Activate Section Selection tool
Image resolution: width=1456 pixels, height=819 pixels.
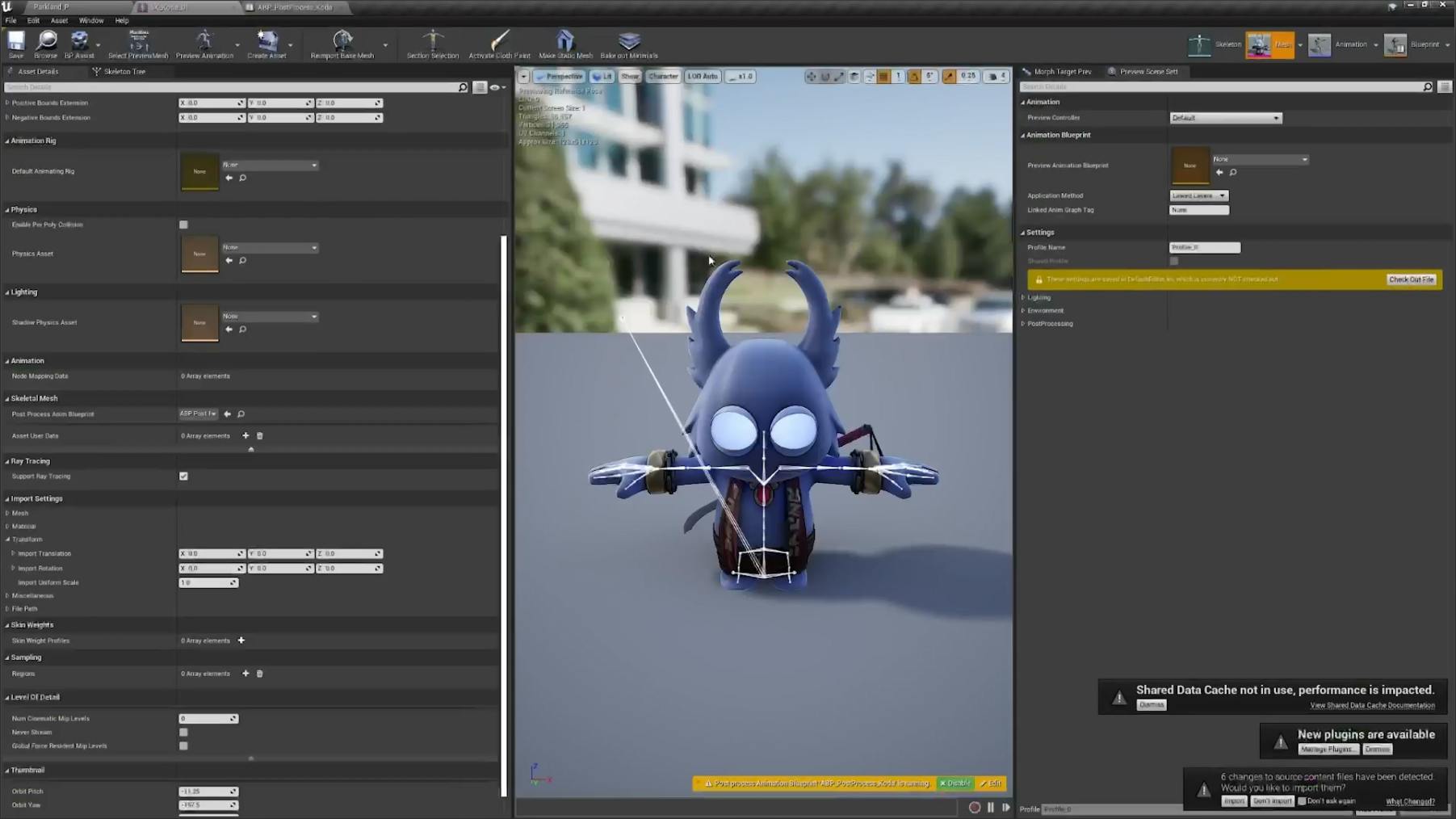click(433, 44)
